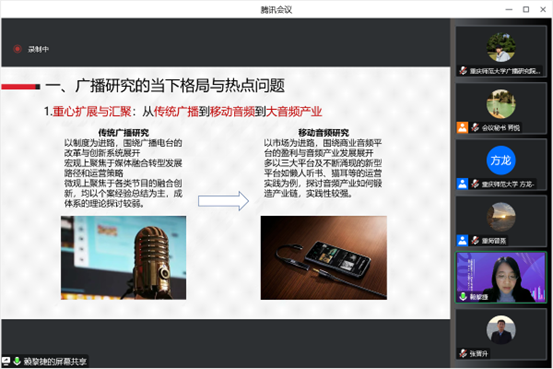Click the blue person icon on the sunset-avatar tile

pos(462,240)
